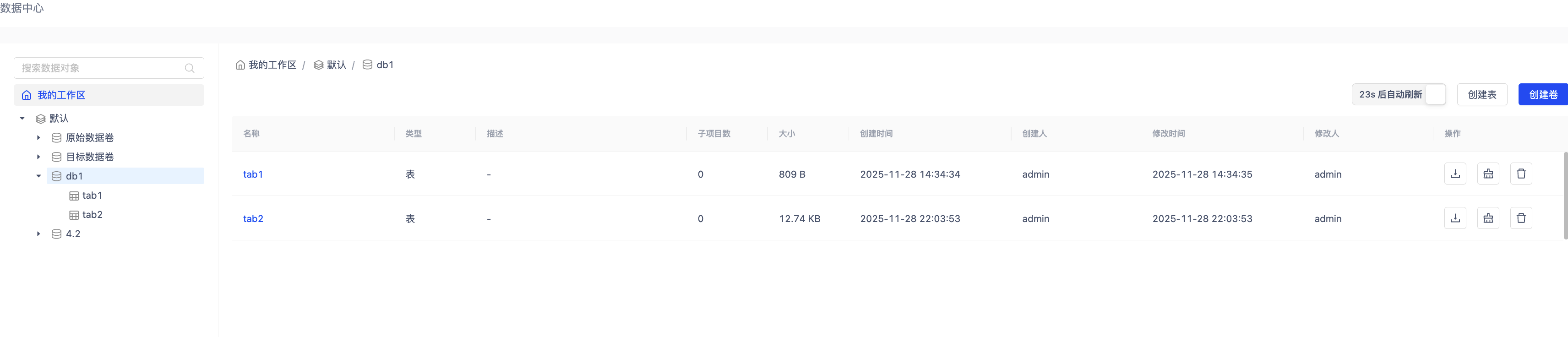Toggle the auto-refresh (自动刷新) switch

tap(1435, 94)
